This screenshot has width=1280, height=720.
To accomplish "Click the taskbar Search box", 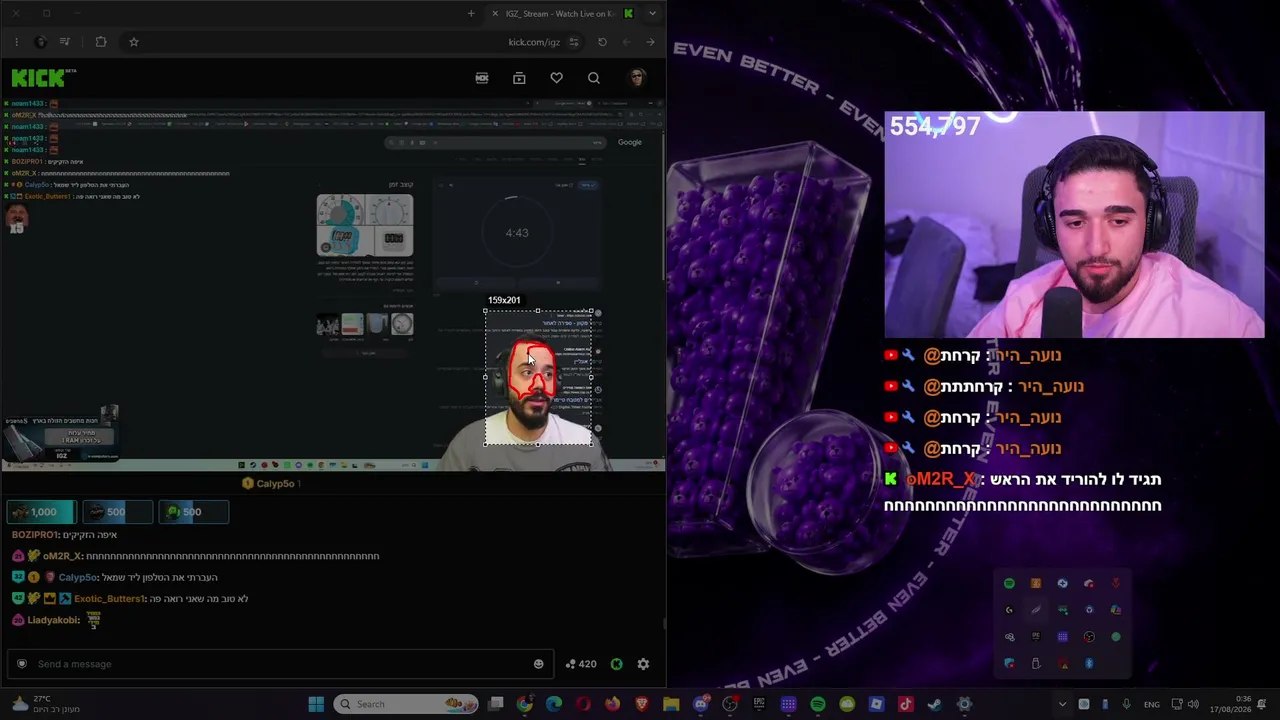I will (x=407, y=704).
